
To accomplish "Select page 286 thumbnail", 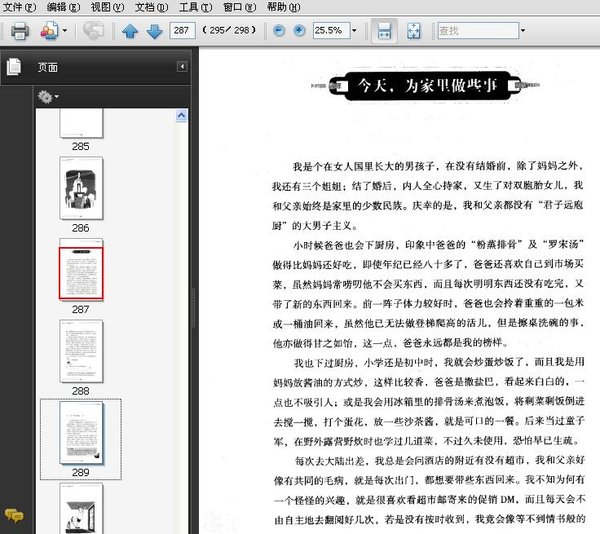I will click(81, 188).
